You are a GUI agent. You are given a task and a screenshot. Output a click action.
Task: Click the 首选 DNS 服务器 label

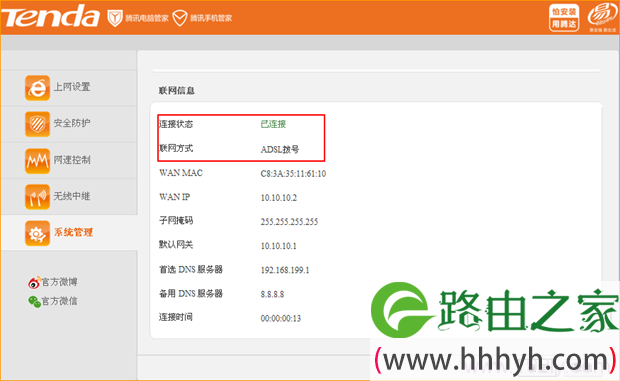[x=191, y=269]
